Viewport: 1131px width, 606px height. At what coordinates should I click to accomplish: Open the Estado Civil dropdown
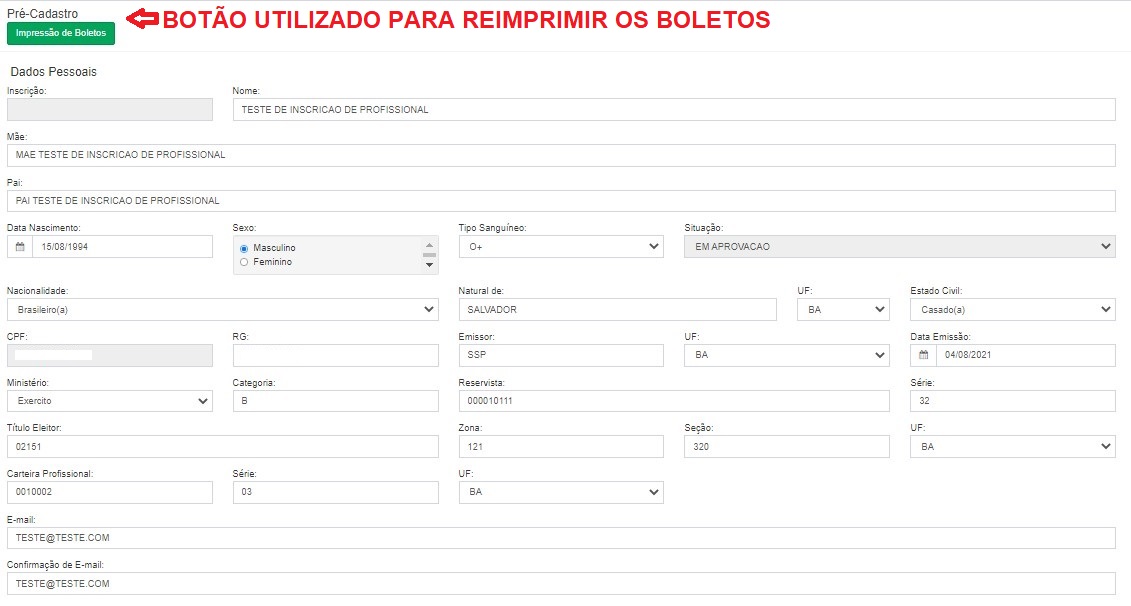1013,309
